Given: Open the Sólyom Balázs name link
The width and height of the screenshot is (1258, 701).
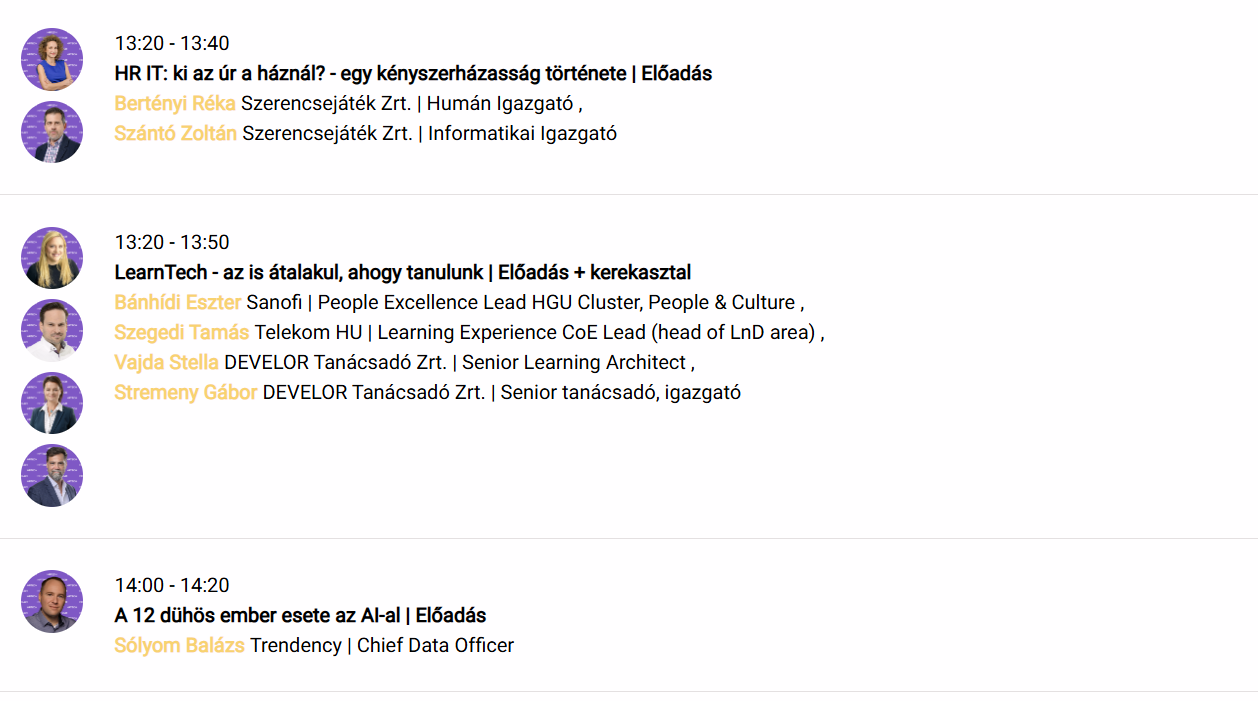Looking at the screenshot, I should click(x=180, y=645).
